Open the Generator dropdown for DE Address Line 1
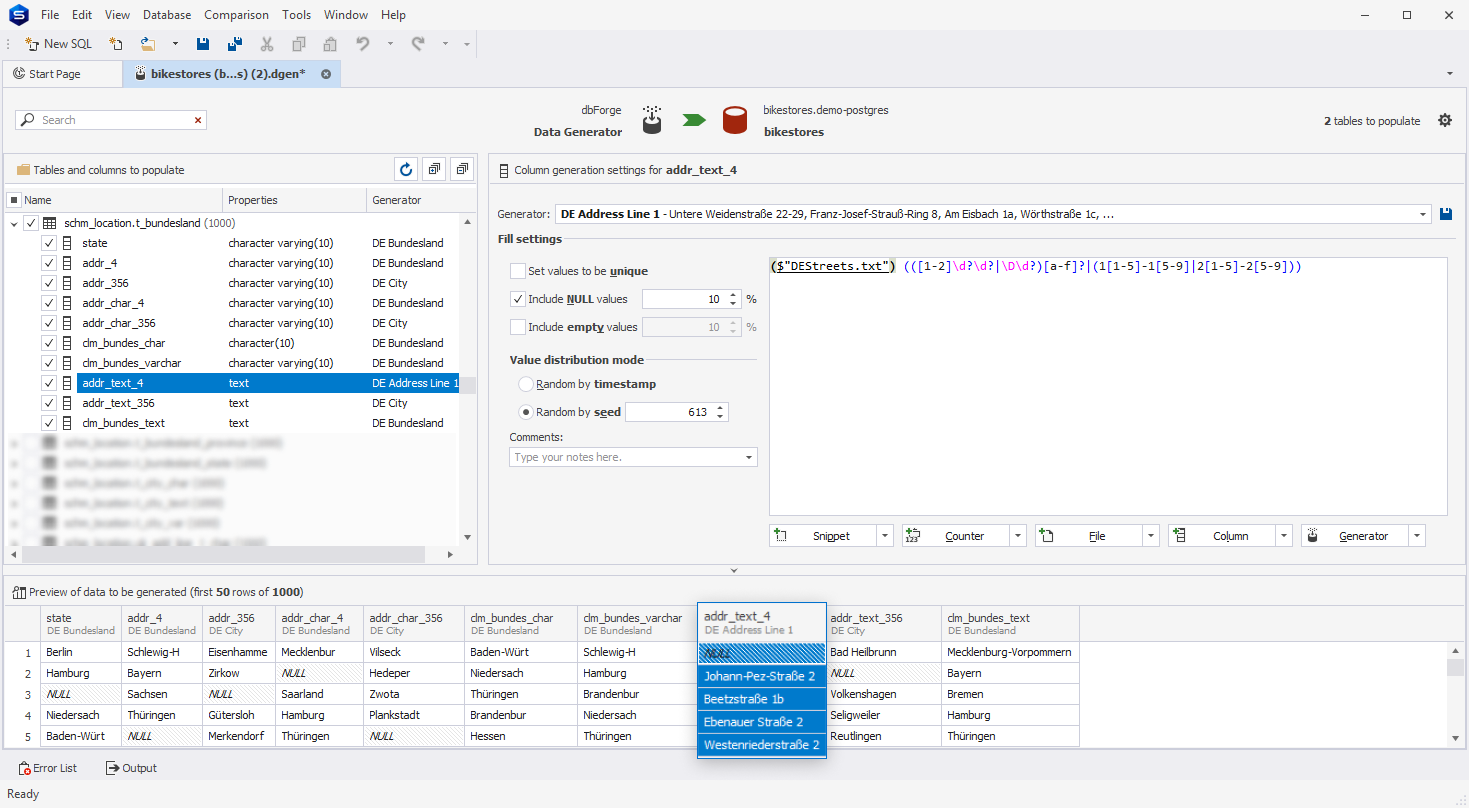The width and height of the screenshot is (1469, 808). [x=1423, y=214]
